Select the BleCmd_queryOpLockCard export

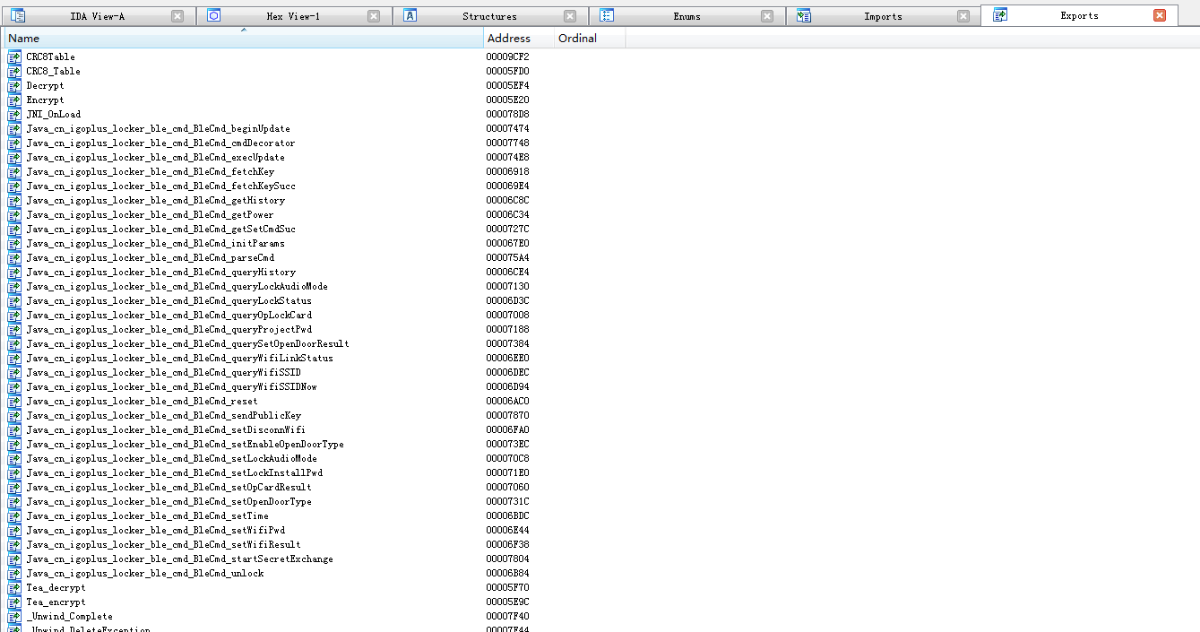pos(169,315)
